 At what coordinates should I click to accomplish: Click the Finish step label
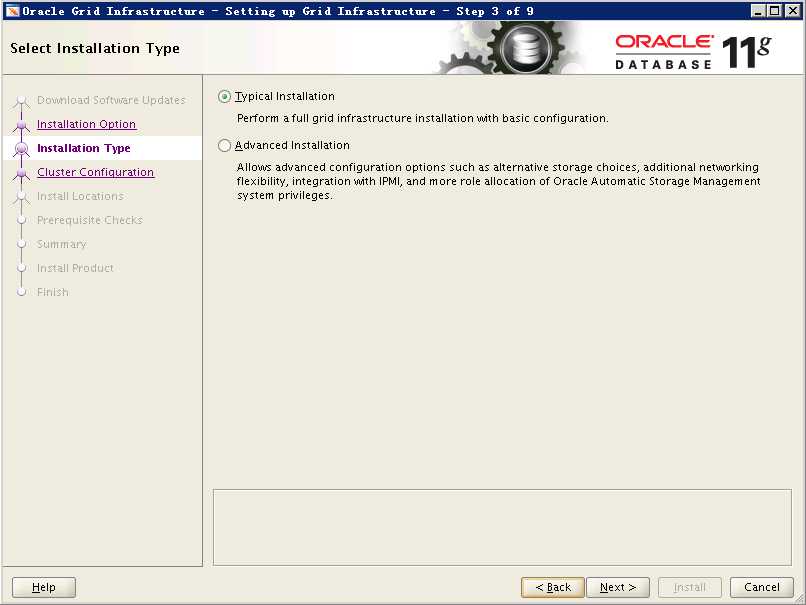[x=52, y=292]
